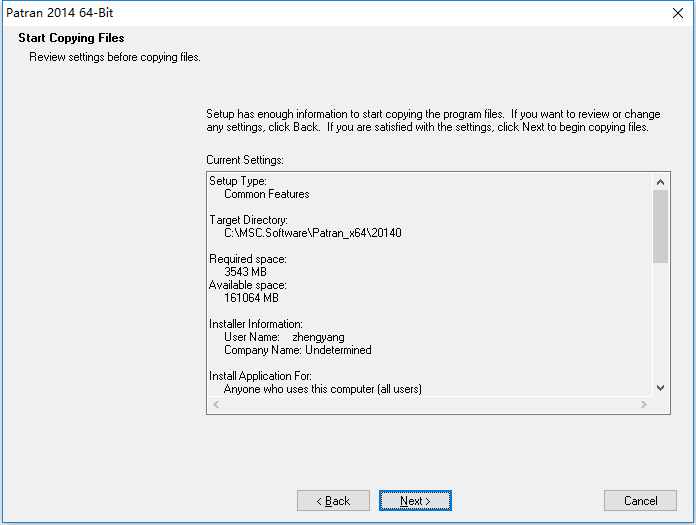Click the target directory path C:\MSC.Software\Patran_x64\20140
Viewport: 696px width, 525px height.
click(312, 233)
